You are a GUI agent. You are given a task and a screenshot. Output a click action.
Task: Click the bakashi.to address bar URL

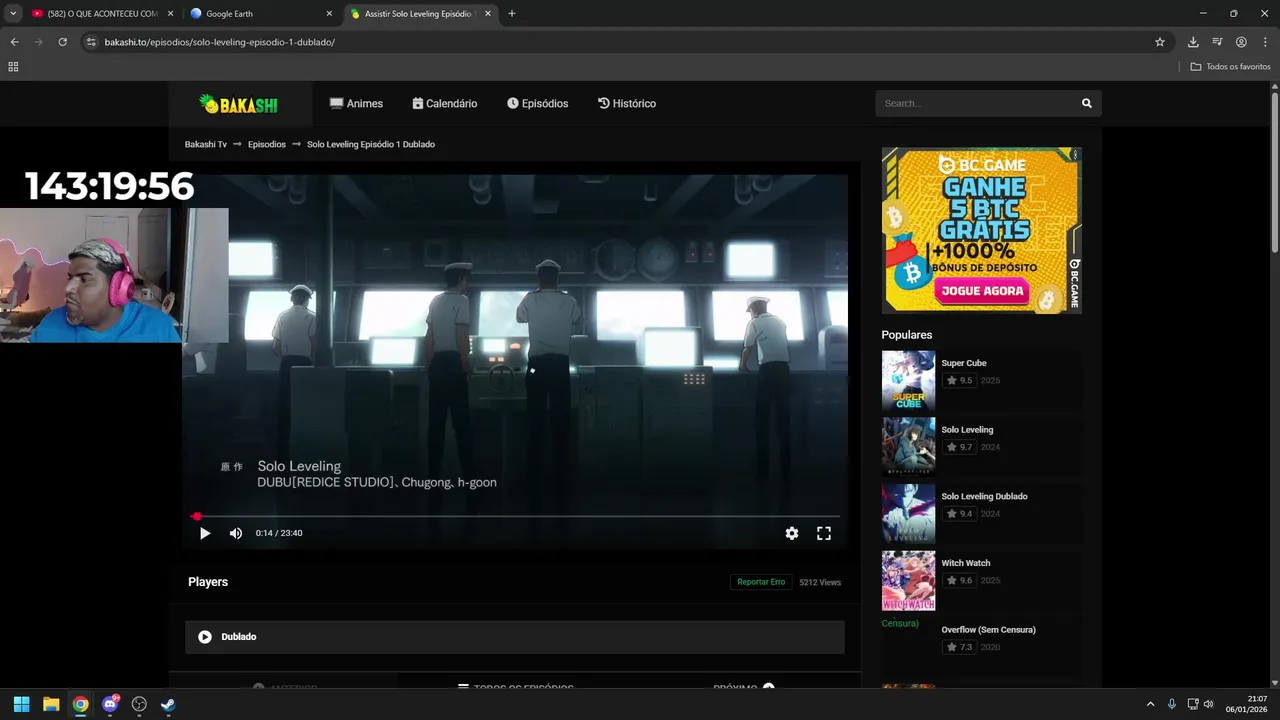[220, 42]
